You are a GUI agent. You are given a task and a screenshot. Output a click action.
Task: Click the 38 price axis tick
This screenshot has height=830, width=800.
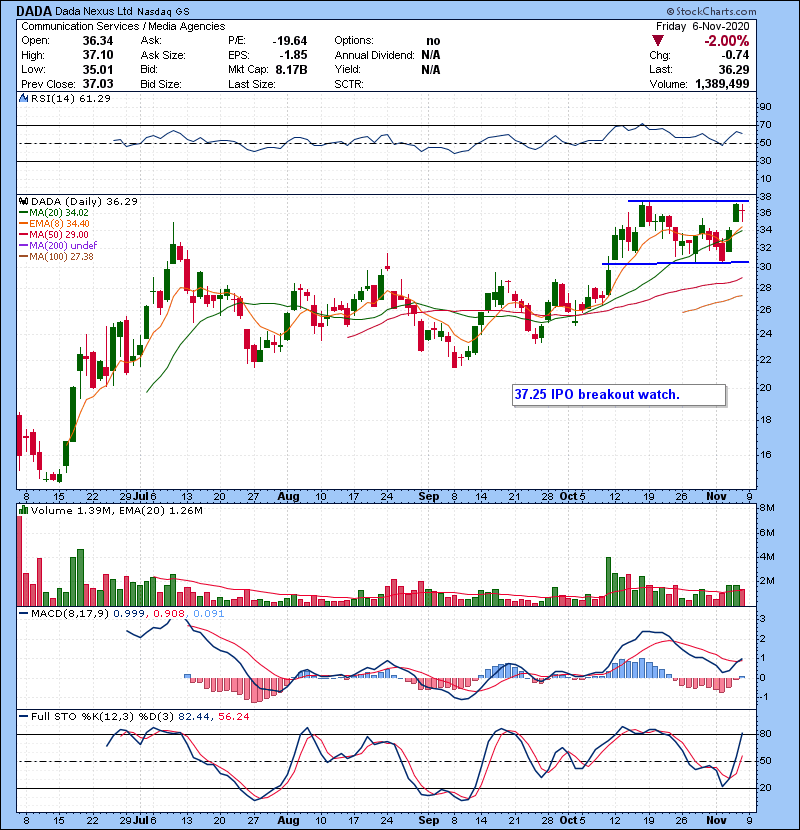(x=766, y=197)
